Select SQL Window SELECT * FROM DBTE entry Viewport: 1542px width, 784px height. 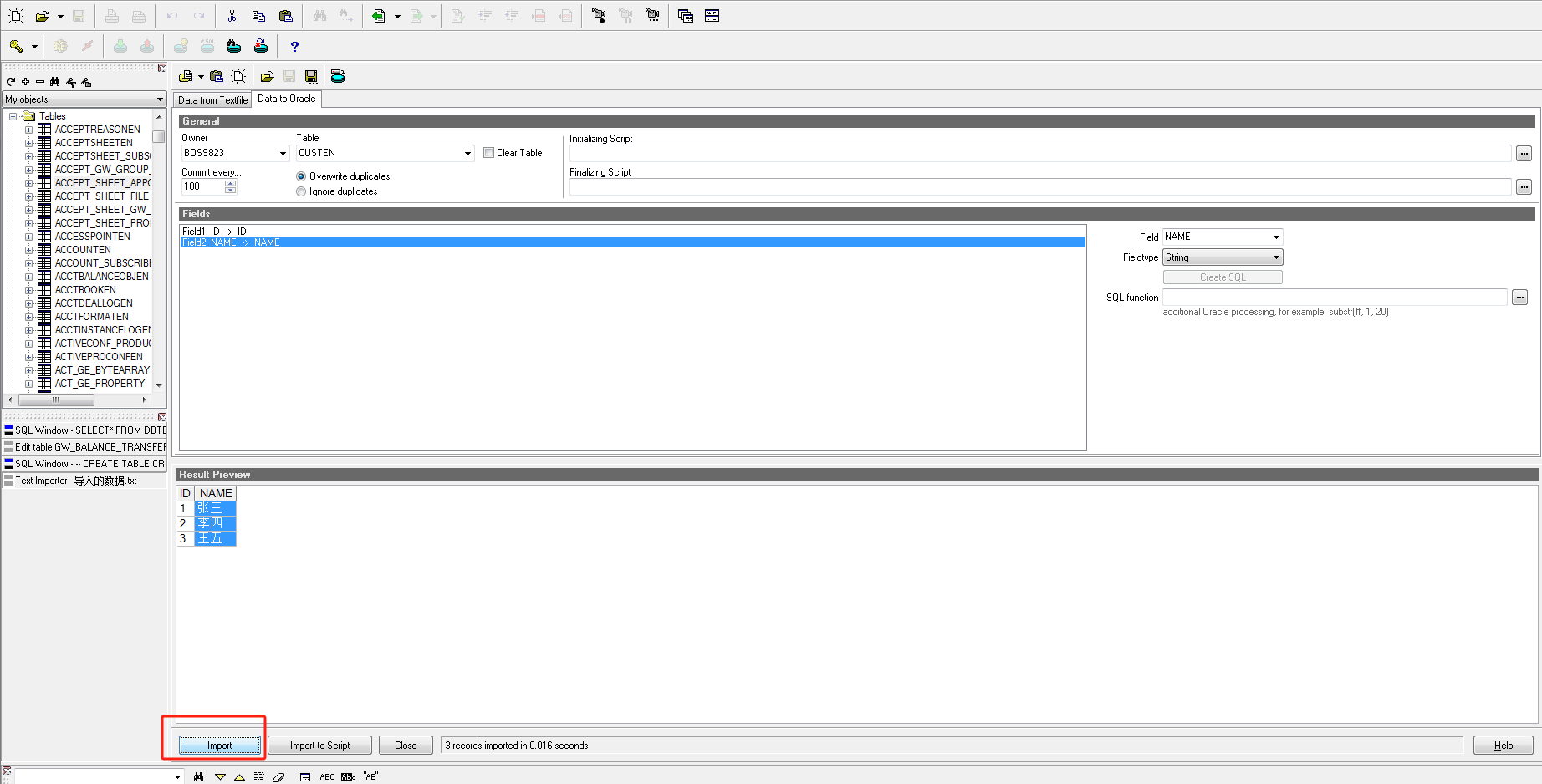(x=85, y=430)
